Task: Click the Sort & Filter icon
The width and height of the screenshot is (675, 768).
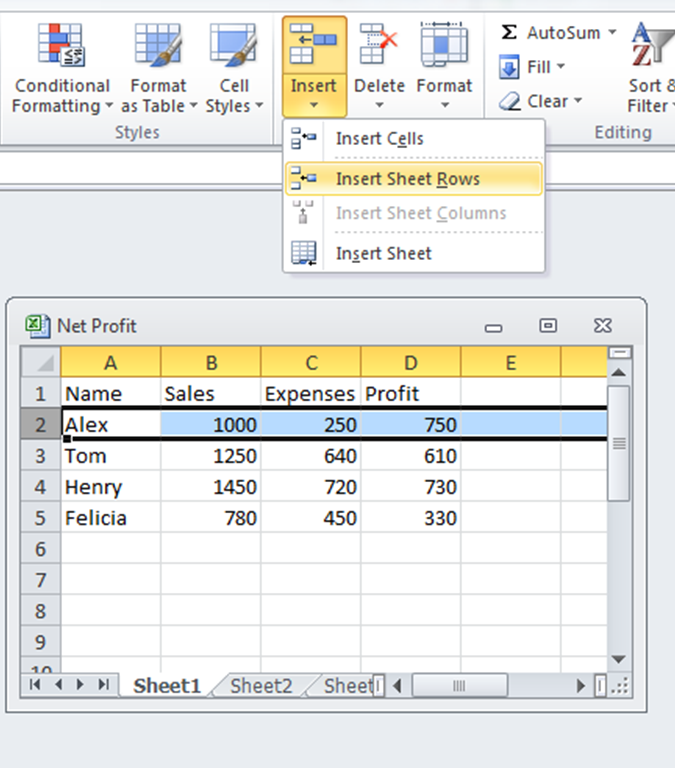Action: click(x=652, y=45)
